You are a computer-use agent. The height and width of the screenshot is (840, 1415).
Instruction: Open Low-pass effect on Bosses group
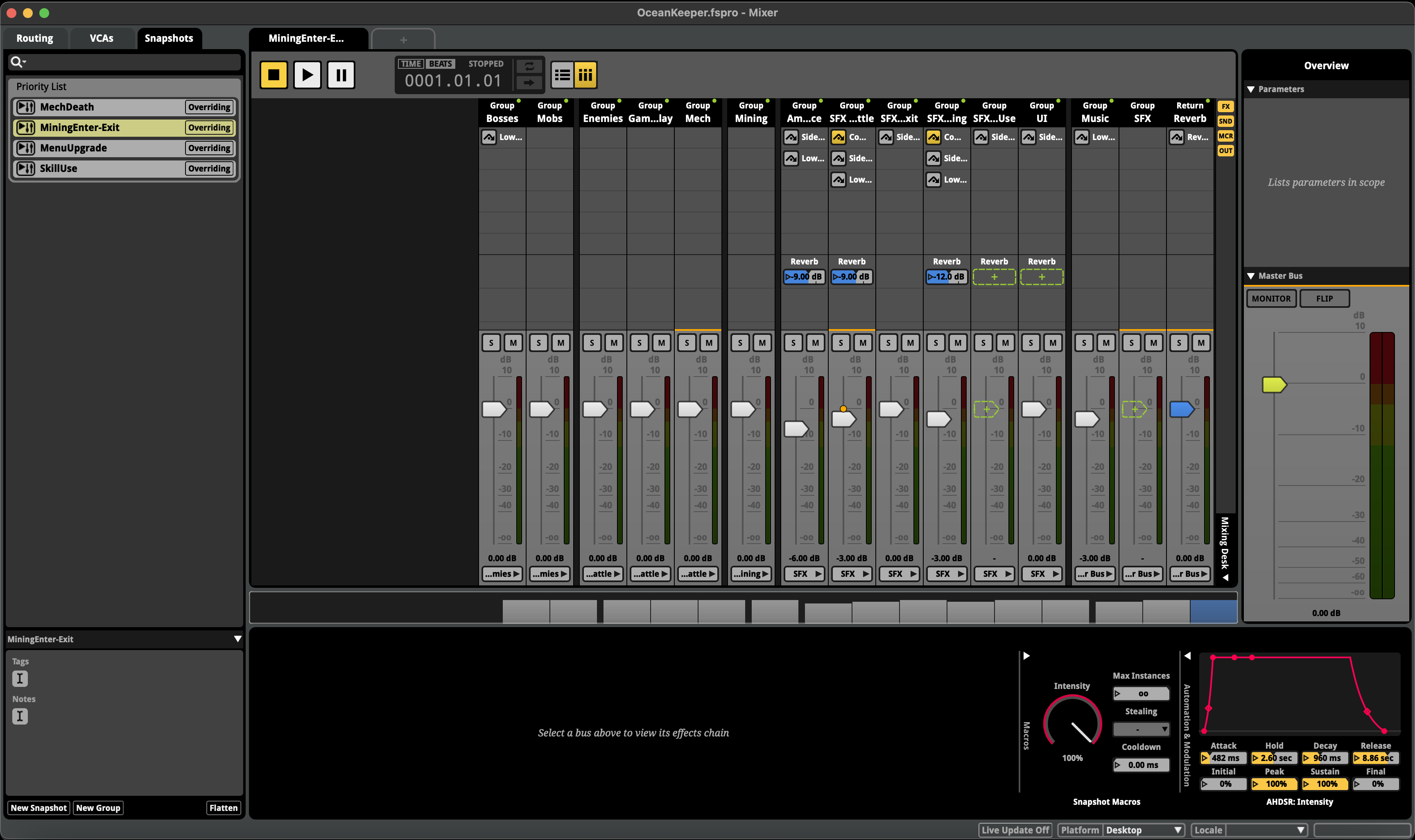488,137
